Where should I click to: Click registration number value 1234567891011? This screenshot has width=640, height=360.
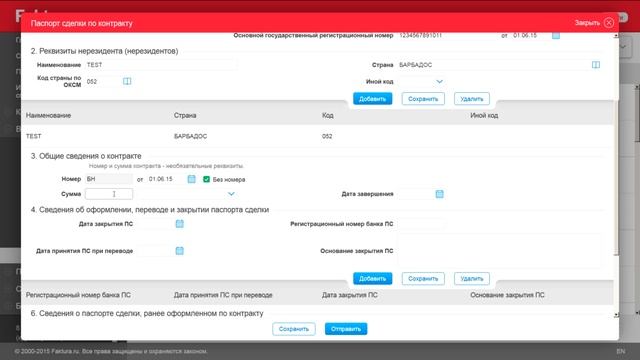(x=420, y=36)
